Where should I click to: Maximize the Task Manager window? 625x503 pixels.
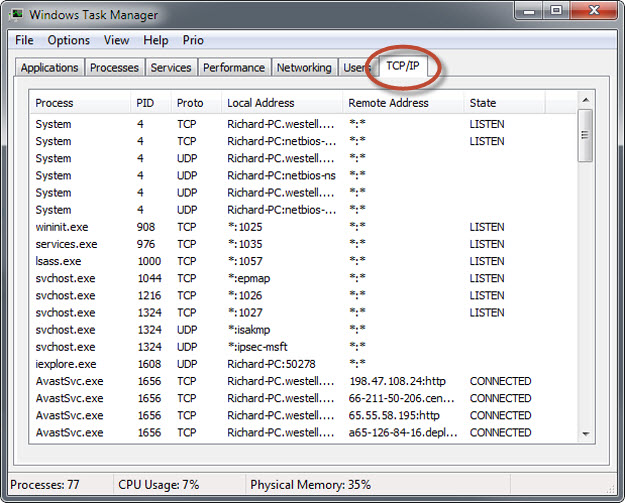[x=556, y=11]
